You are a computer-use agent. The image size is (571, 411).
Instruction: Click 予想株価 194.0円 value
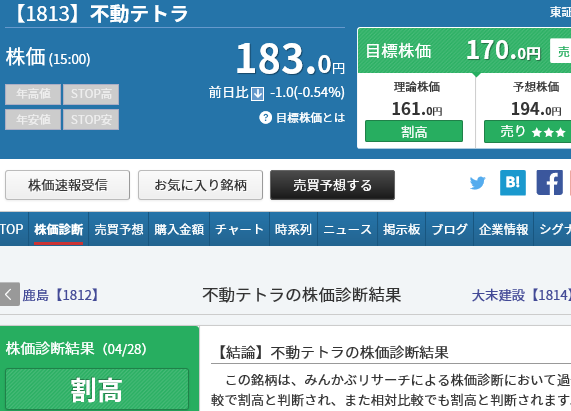click(536, 109)
